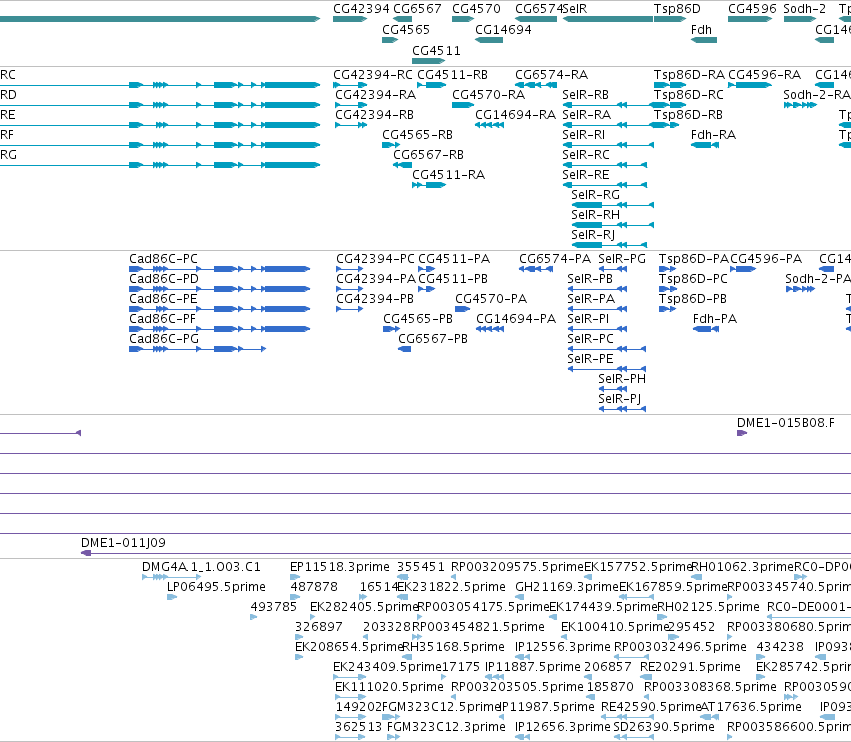Click the CG42394 gene label
This screenshot has width=851, height=742.
[361, 9]
